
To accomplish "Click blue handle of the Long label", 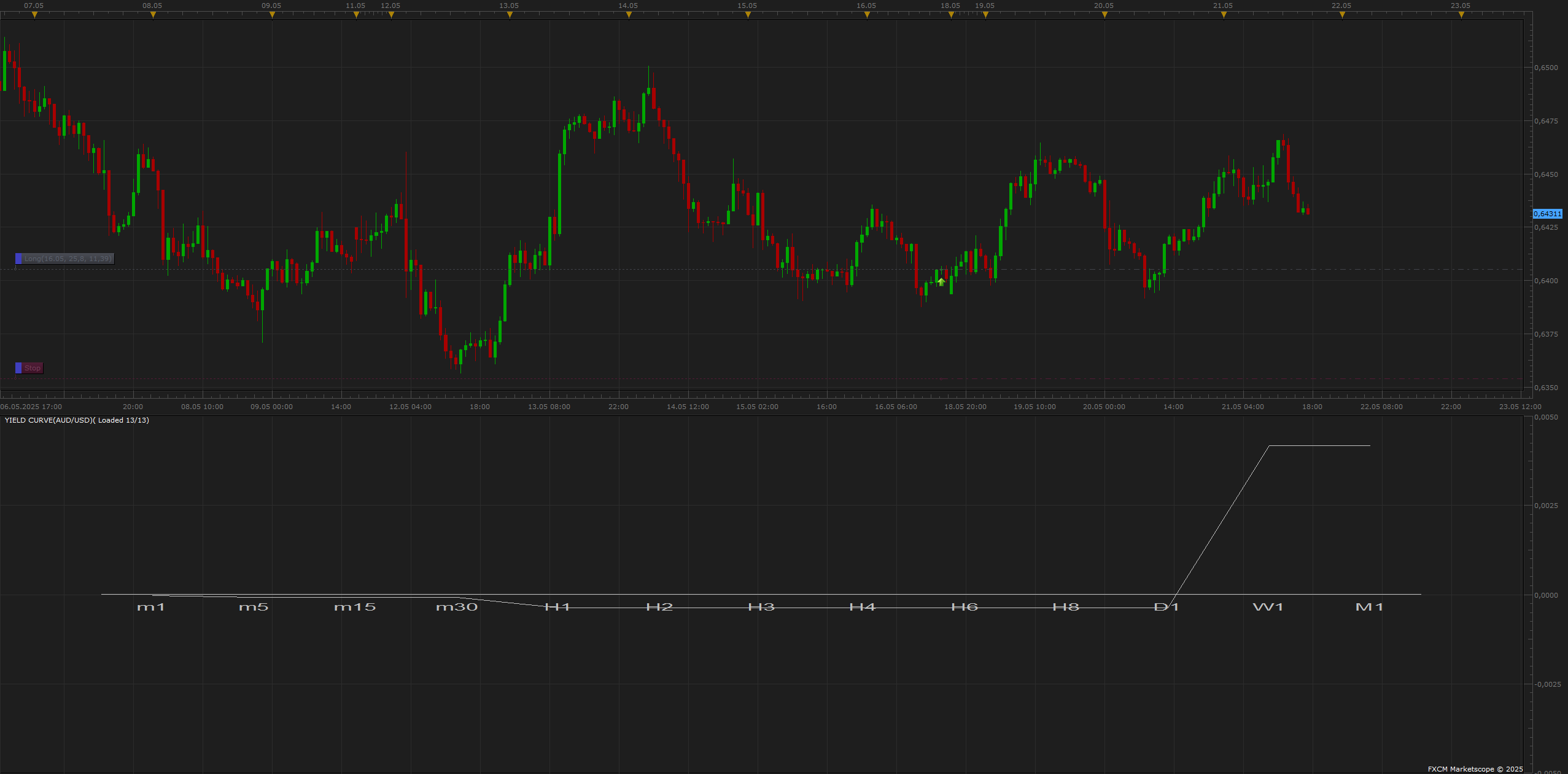I will (18, 259).
